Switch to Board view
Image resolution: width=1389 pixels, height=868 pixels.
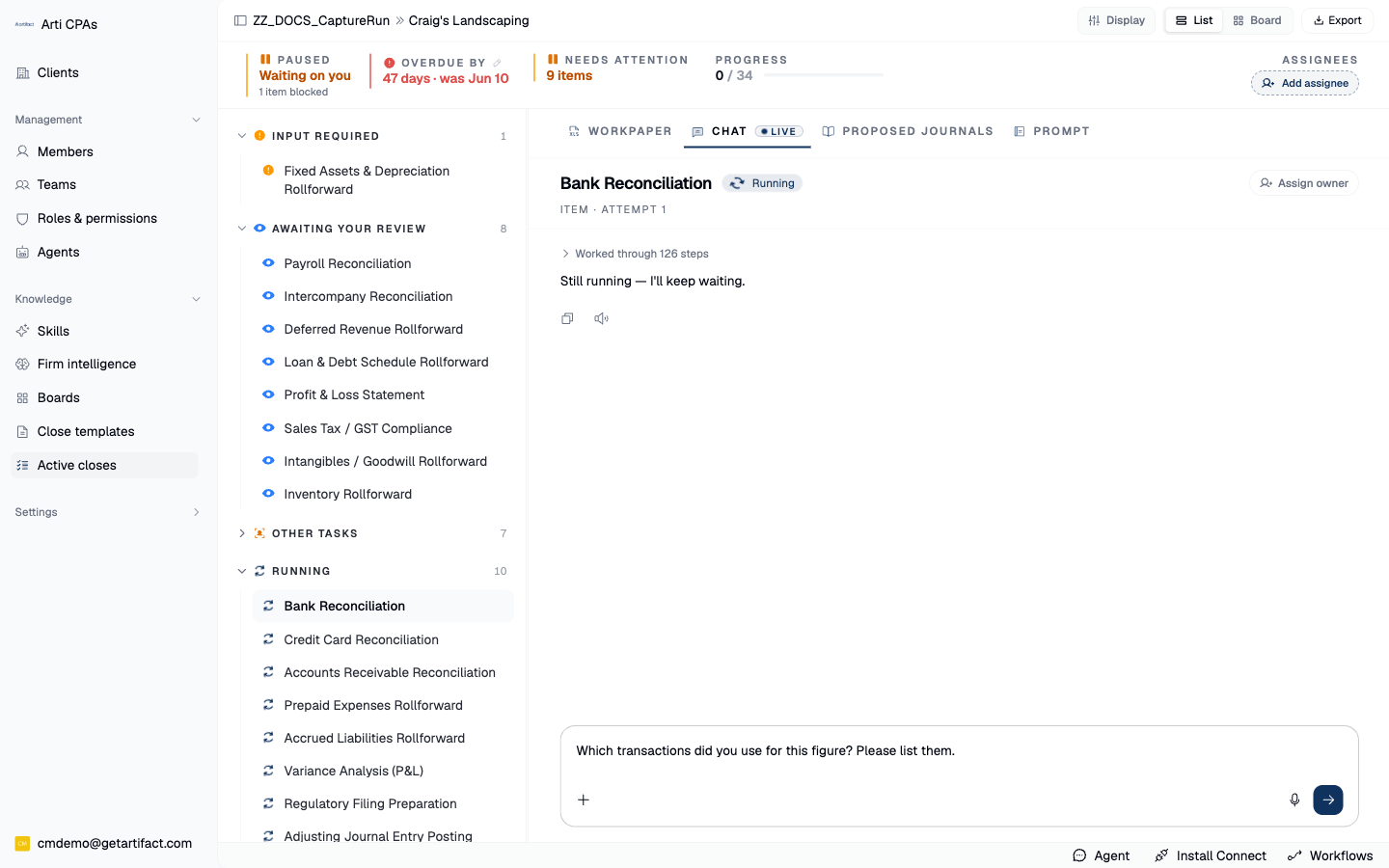[1258, 20]
